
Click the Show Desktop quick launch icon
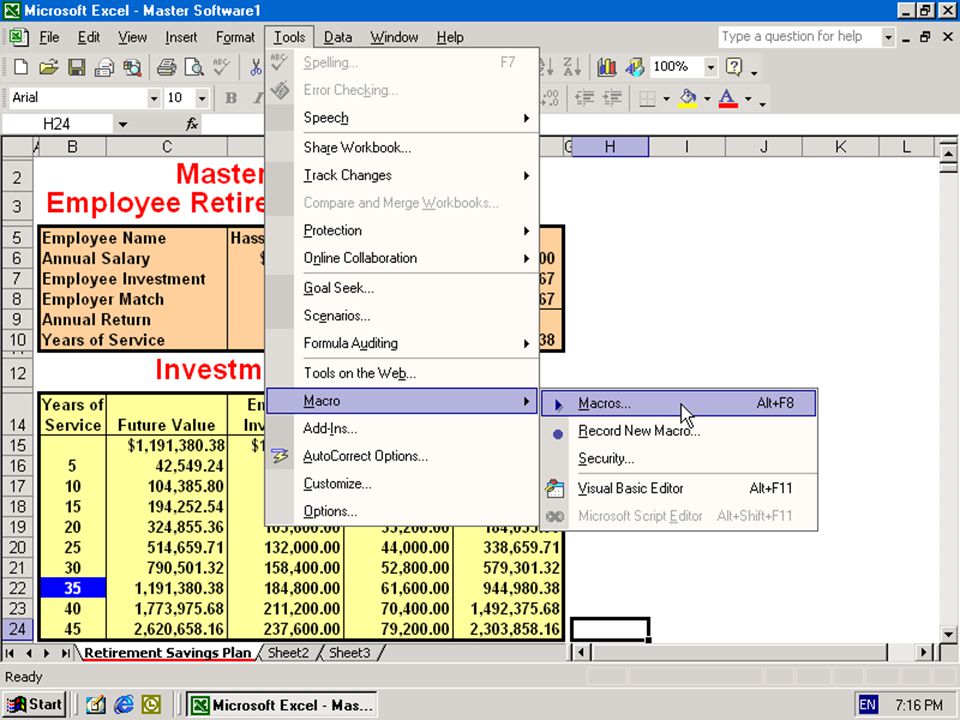click(96, 705)
